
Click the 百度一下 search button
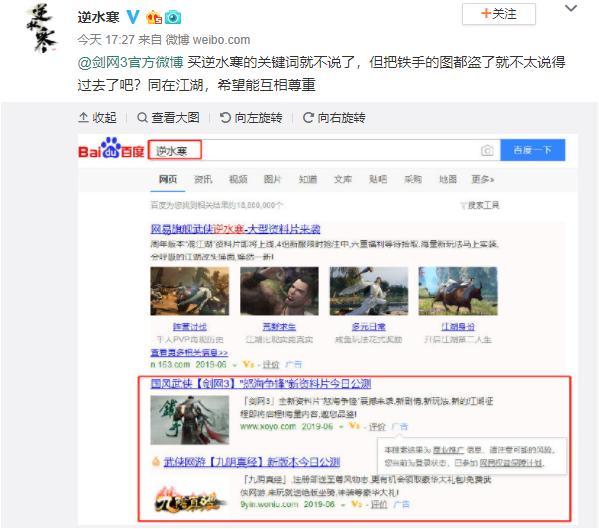pyautogui.click(x=533, y=150)
